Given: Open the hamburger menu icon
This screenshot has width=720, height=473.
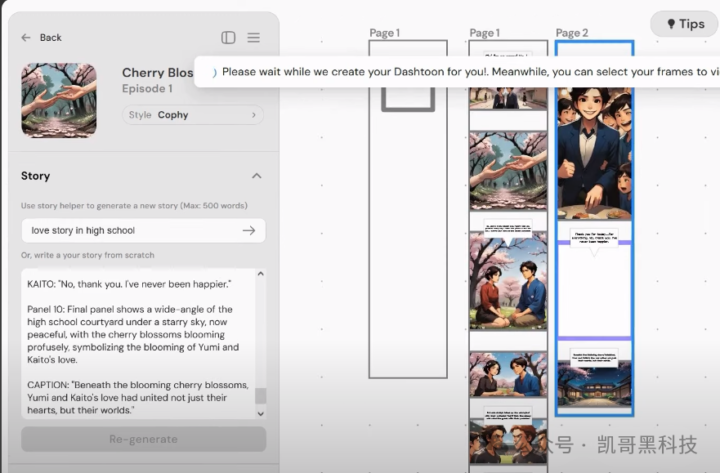Looking at the screenshot, I should click(x=254, y=37).
